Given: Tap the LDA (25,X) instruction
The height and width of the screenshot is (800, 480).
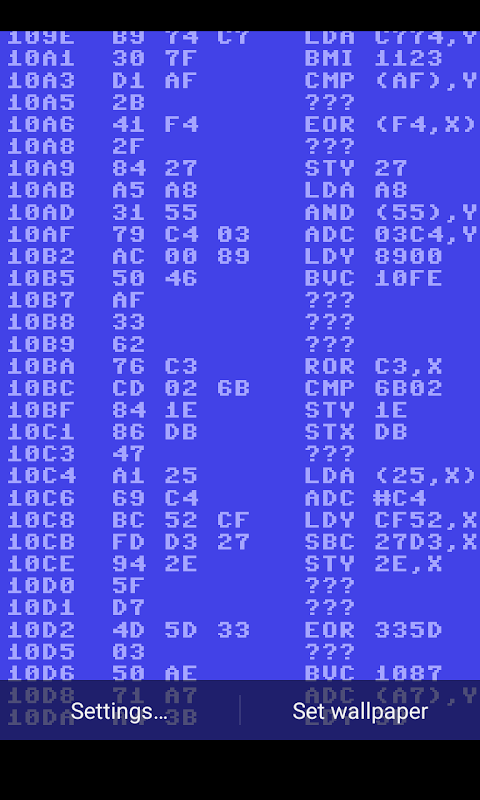Looking at the screenshot, I should pyautogui.click(x=391, y=476).
